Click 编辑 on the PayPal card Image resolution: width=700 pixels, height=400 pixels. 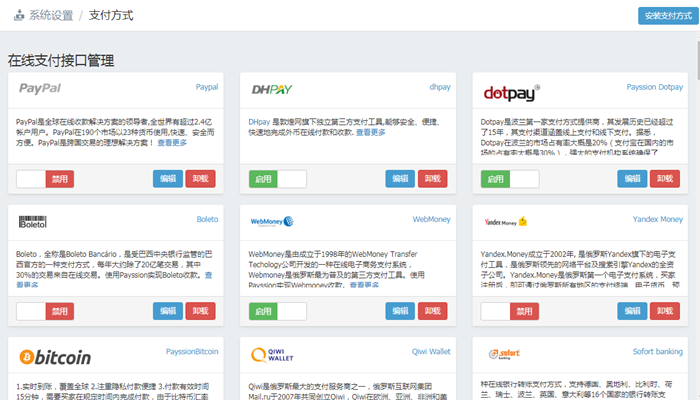(168, 179)
